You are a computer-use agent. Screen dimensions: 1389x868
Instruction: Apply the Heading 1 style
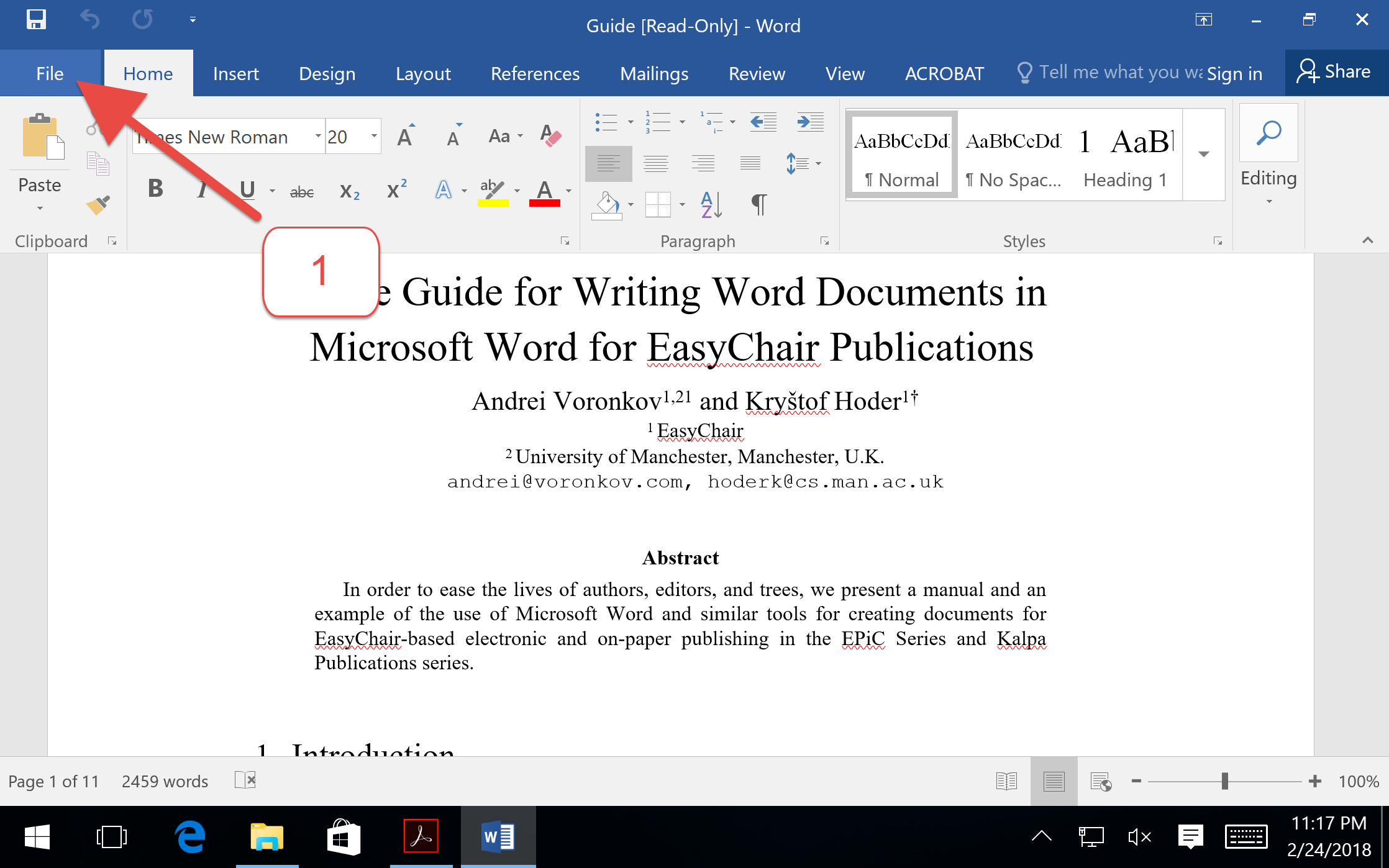point(1126,155)
